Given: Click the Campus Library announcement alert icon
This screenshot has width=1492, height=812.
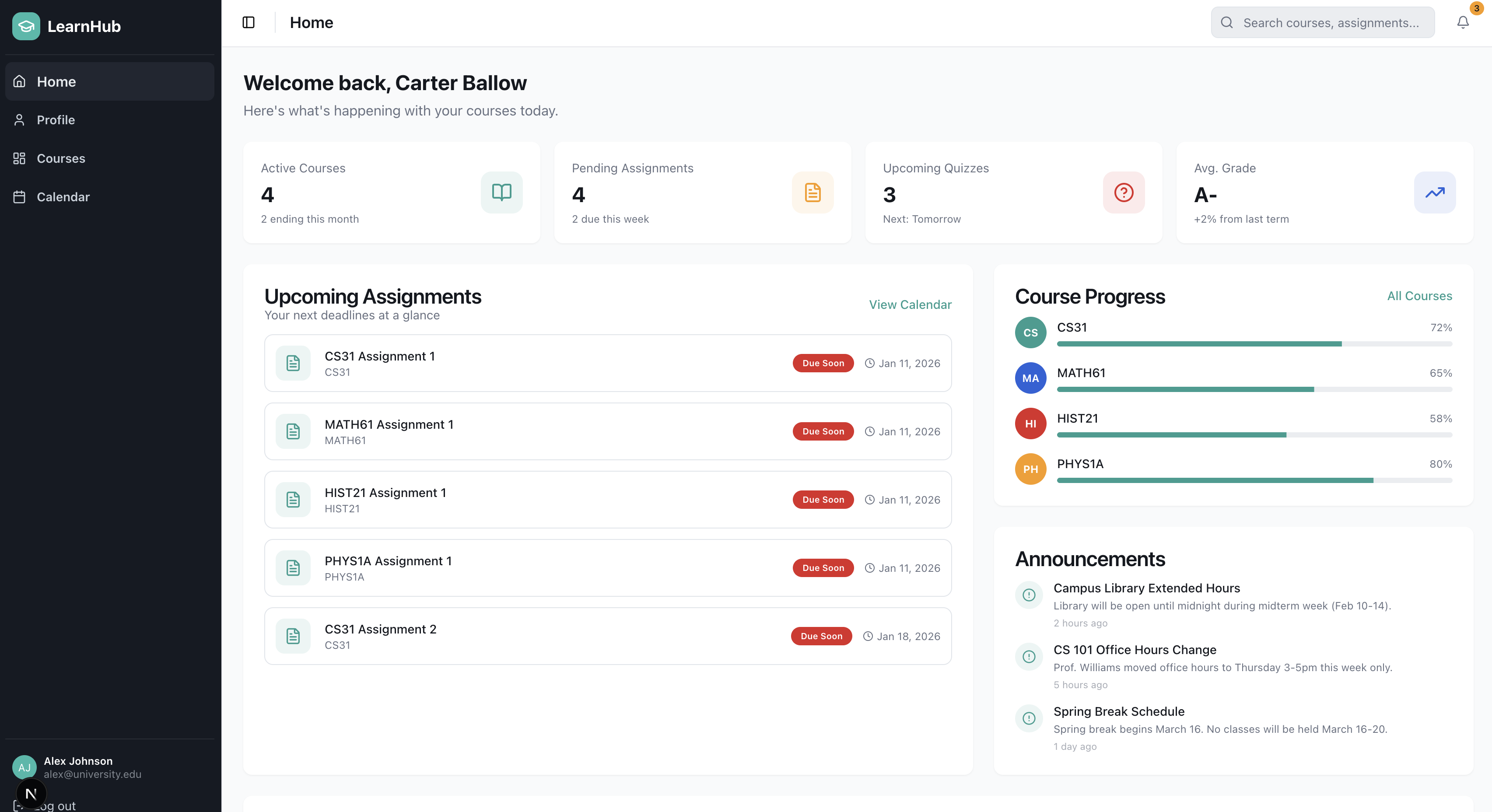Looking at the screenshot, I should point(1029,595).
